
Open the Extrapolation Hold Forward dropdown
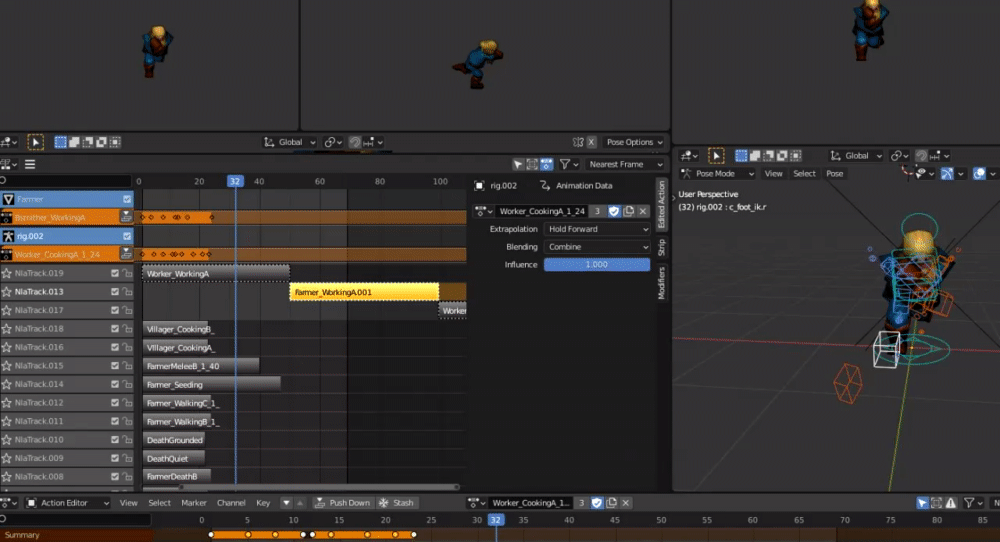click(x=597, y=229)
